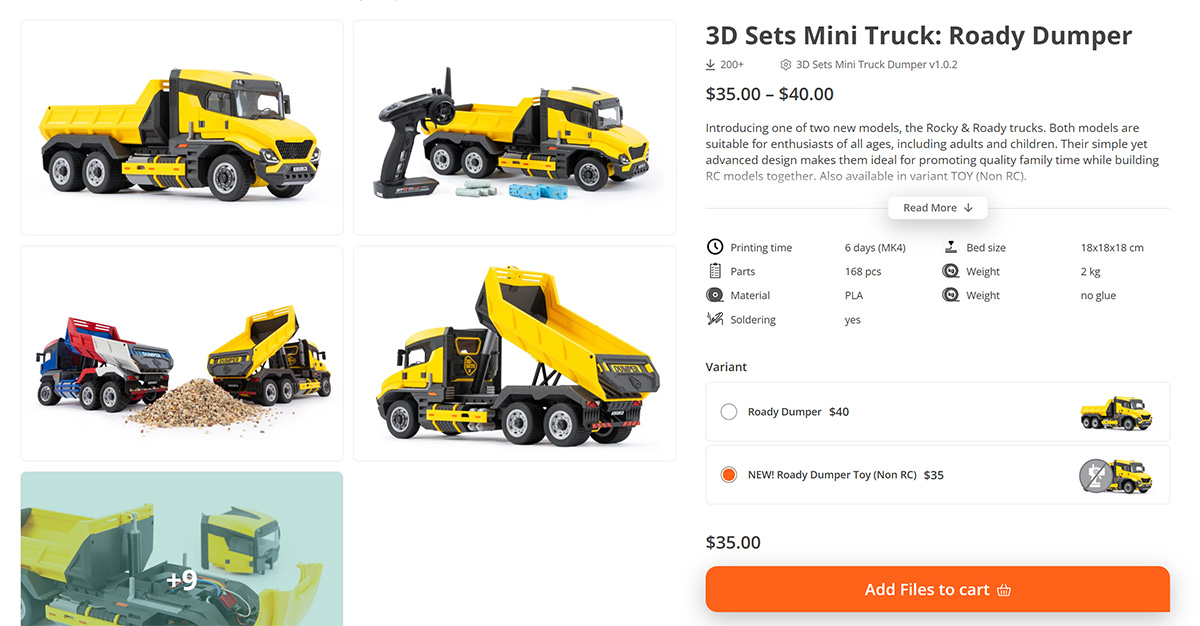
Task: Open photo of two trucks with gravel pile
Action: pos(182,353)
